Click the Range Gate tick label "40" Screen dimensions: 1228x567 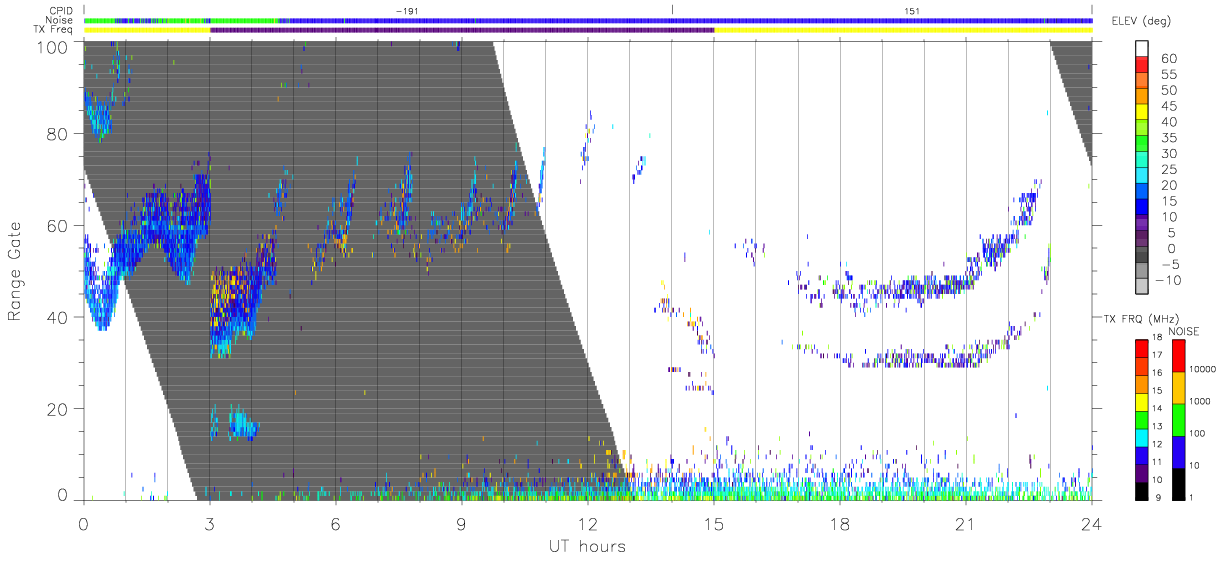click(57, 317)
